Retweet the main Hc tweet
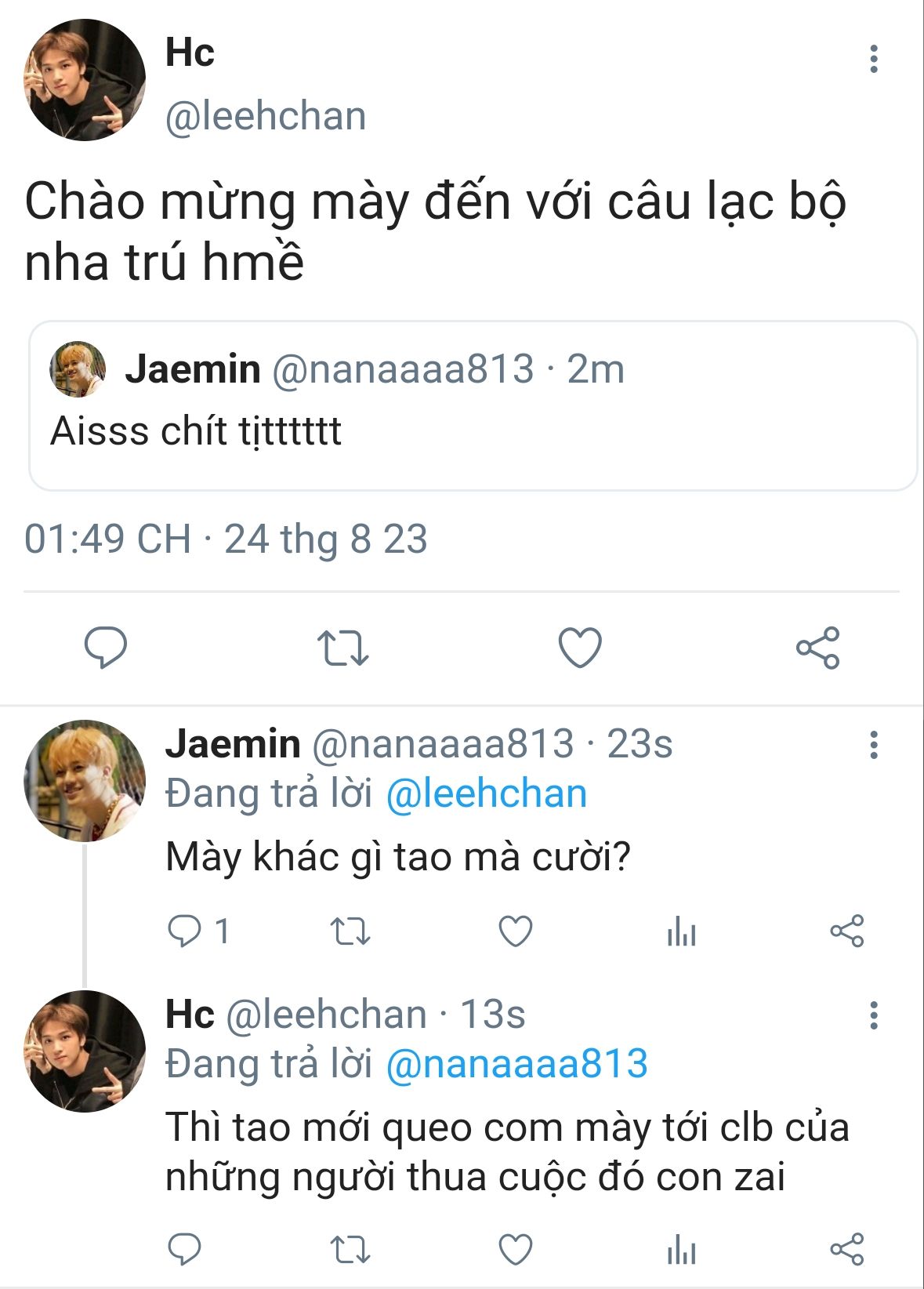This screenshot has height=1289, width=924. pyautogui.click(x=342, y=648)
